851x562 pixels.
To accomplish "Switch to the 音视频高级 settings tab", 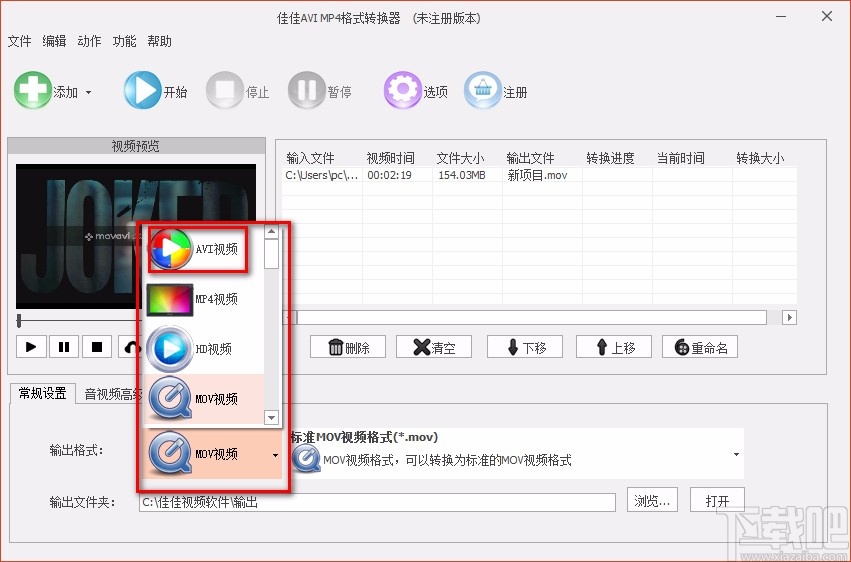I will pyautogui.click(x=110, y=394).
